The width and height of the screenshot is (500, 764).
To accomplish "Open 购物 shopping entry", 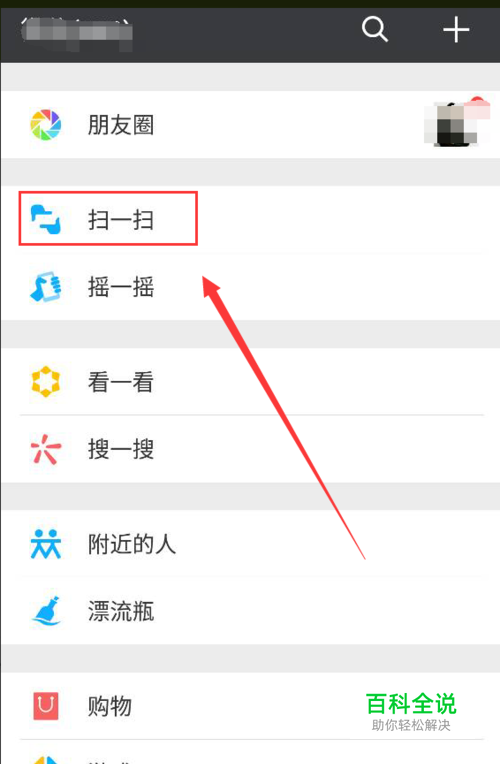I will 250,706.
